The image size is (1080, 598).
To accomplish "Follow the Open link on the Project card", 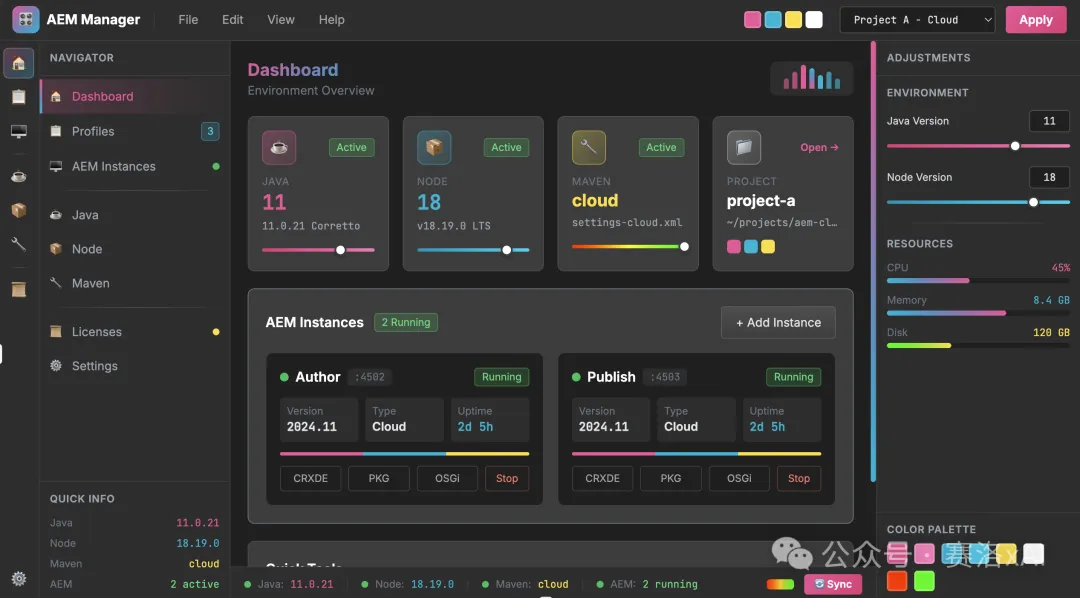I will pos(819,148).
